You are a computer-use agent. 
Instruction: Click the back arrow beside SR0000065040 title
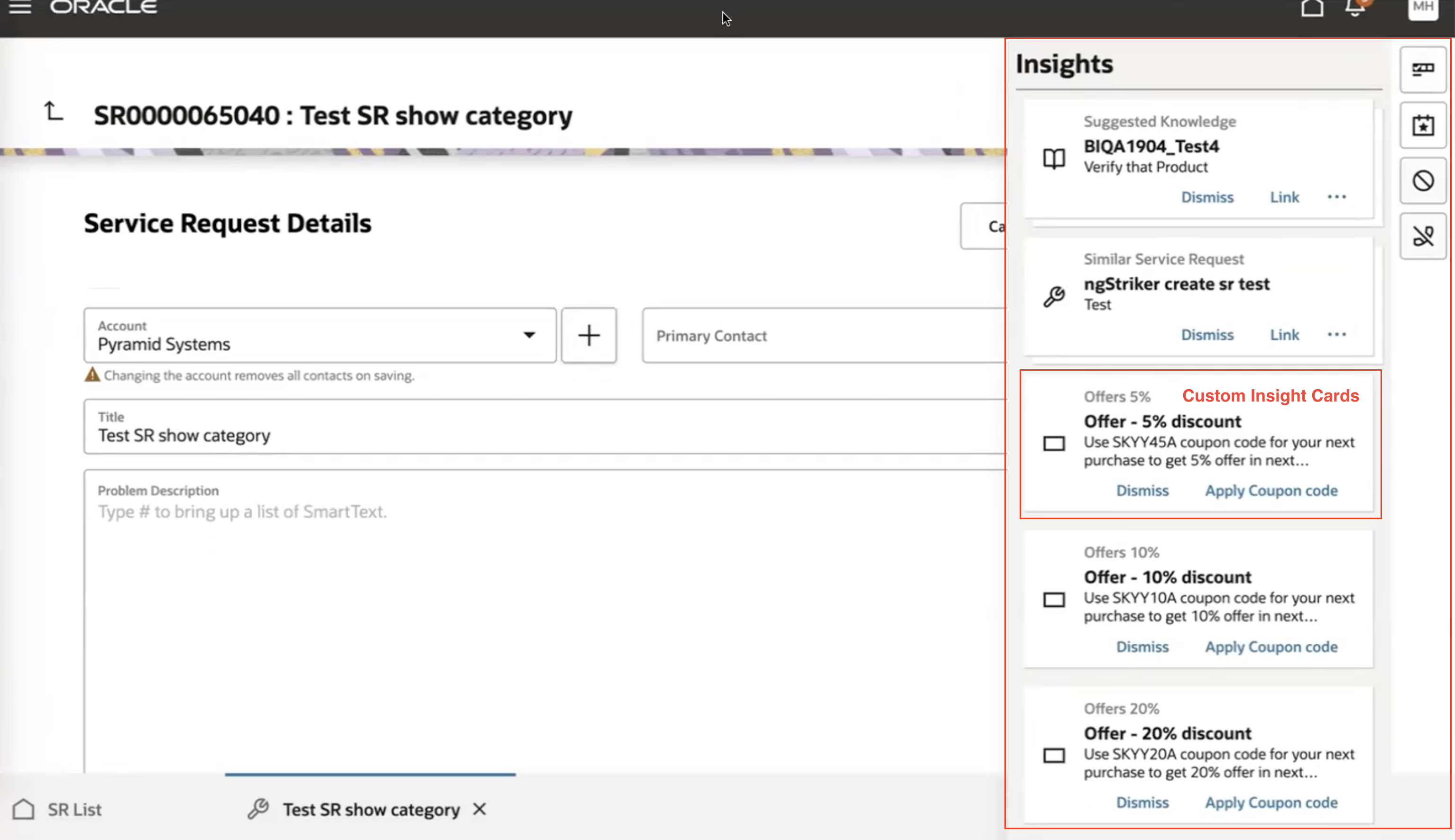[53, 112]
